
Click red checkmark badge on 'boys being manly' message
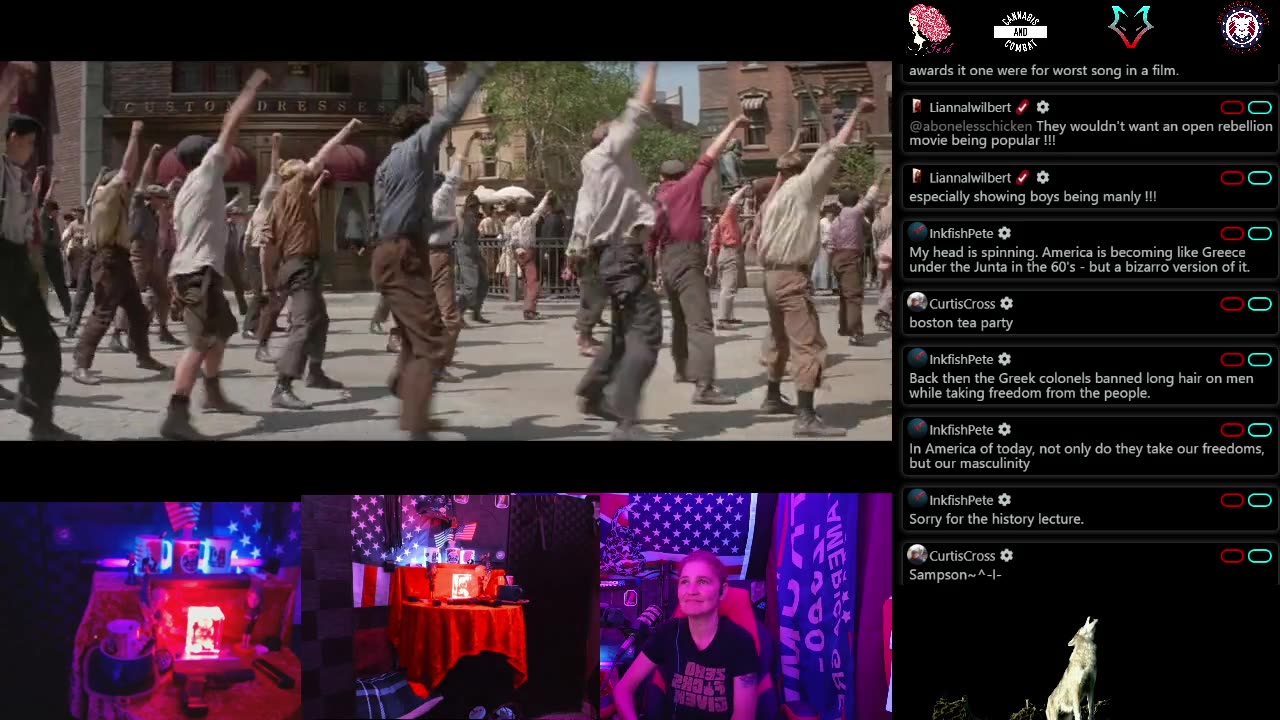(x=1023, y=177)
